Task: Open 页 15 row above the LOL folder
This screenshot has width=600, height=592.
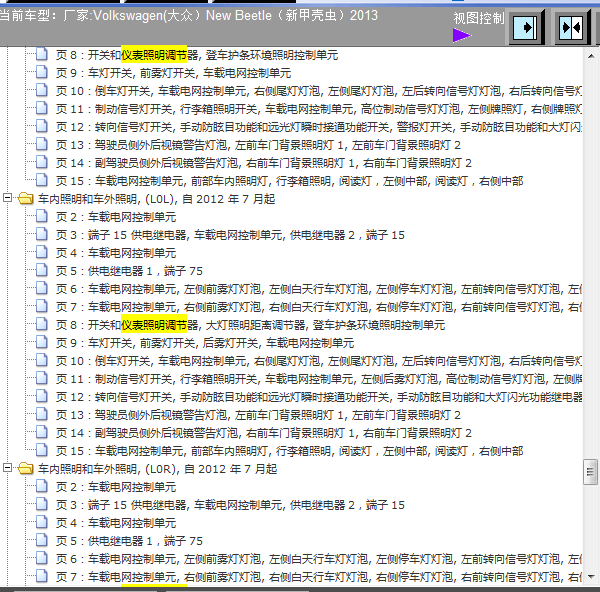Action: click(x=289, y=181)
